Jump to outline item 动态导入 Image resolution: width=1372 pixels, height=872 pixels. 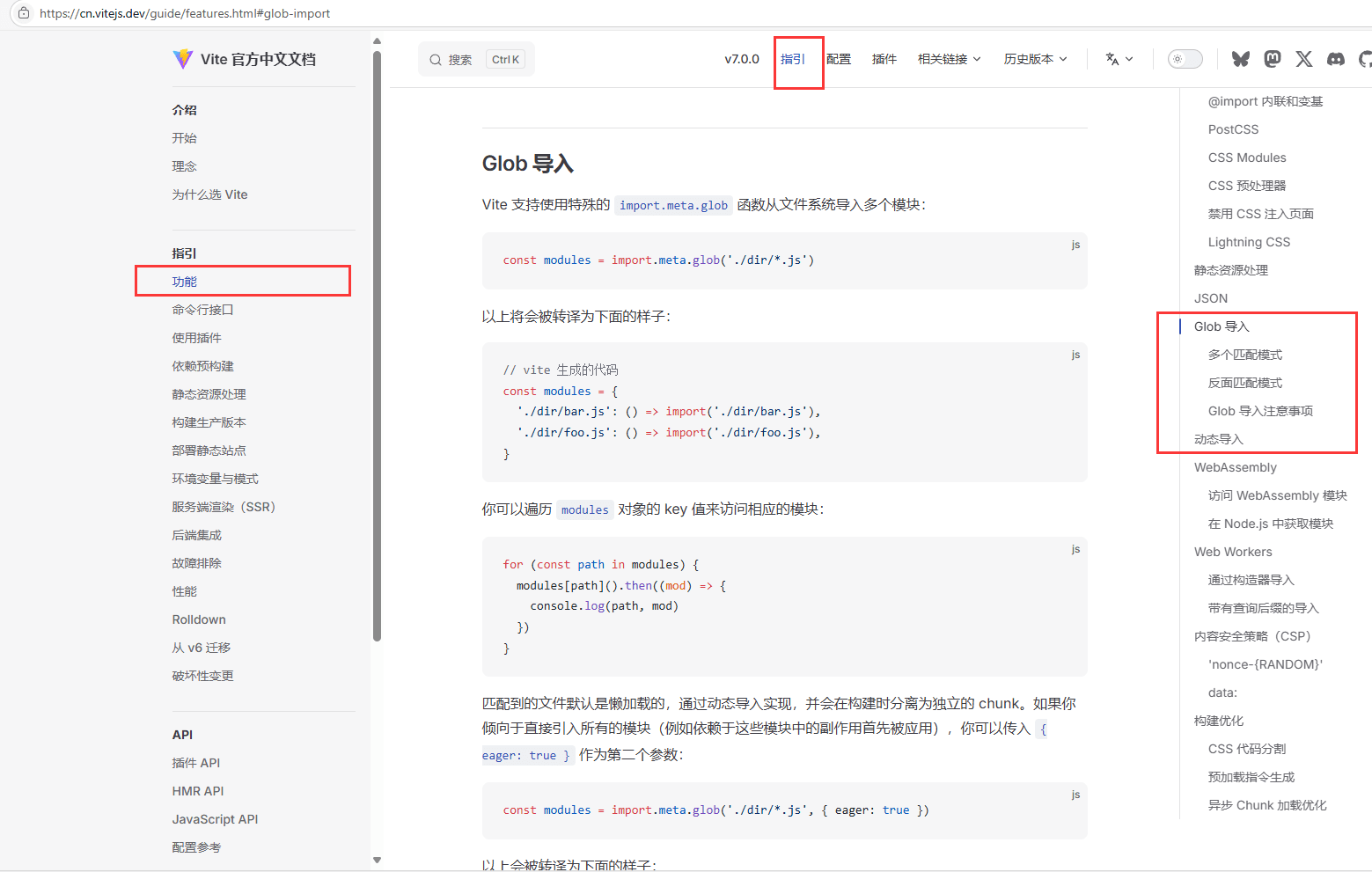pyautogui.click(x=1219, y=439)
